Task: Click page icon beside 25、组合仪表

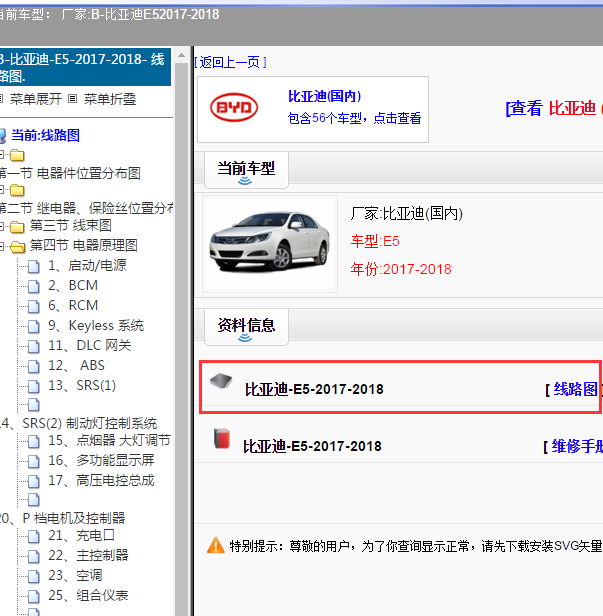Action: tap(34, 596)
